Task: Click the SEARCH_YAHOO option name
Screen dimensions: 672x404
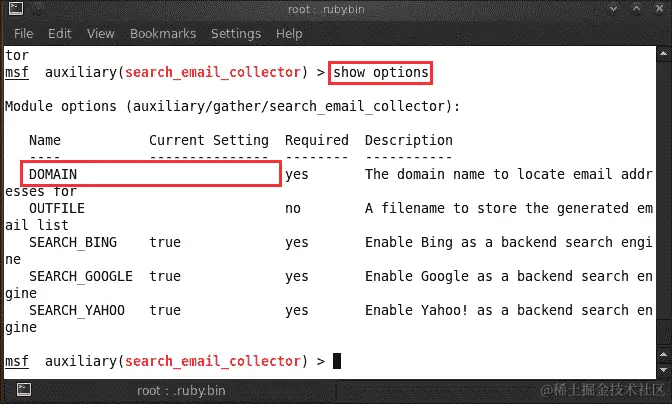Action: [77, 310]
